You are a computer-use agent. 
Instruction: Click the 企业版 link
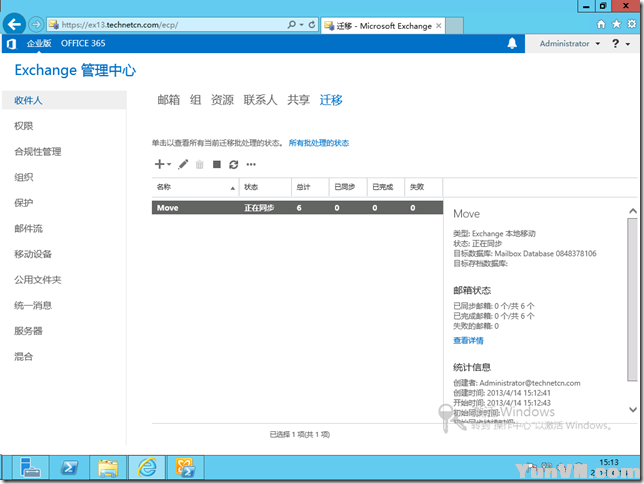click(39, 43)
